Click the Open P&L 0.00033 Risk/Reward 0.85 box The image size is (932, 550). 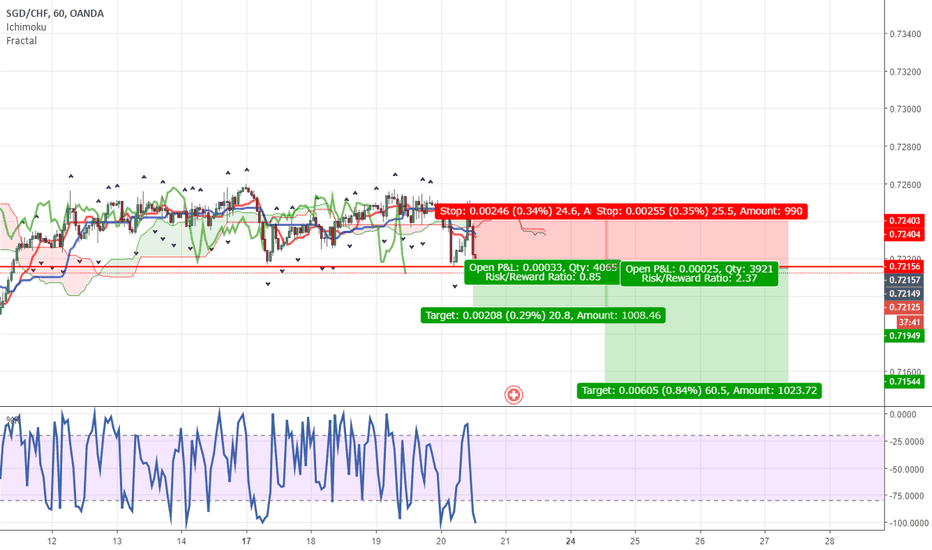pos(543,272)
